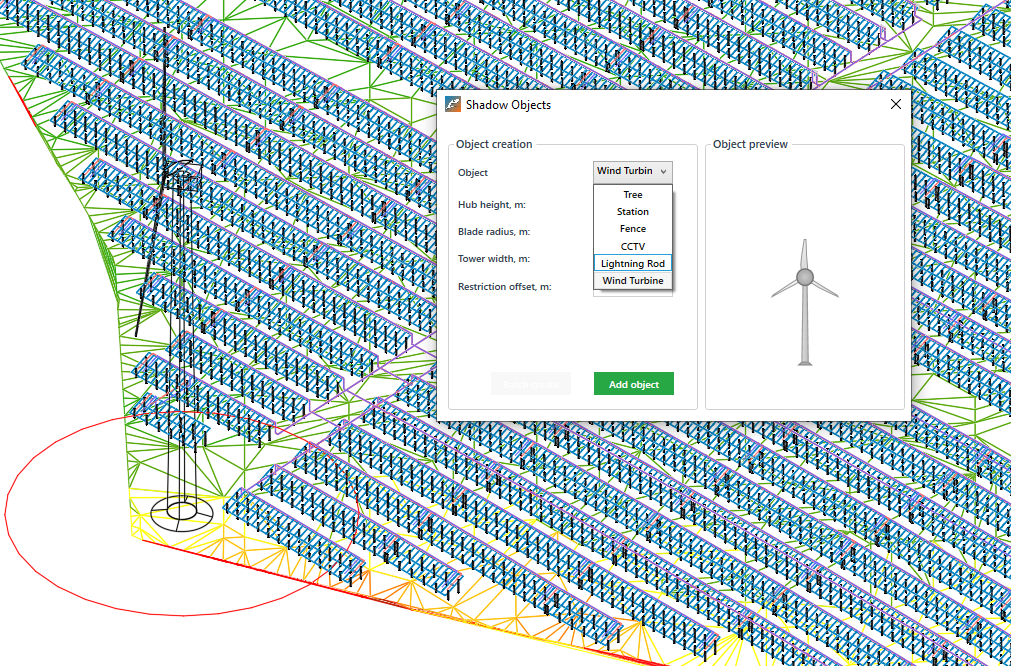Click the green Add object button

pyautogui.click(x=634, y=384)
